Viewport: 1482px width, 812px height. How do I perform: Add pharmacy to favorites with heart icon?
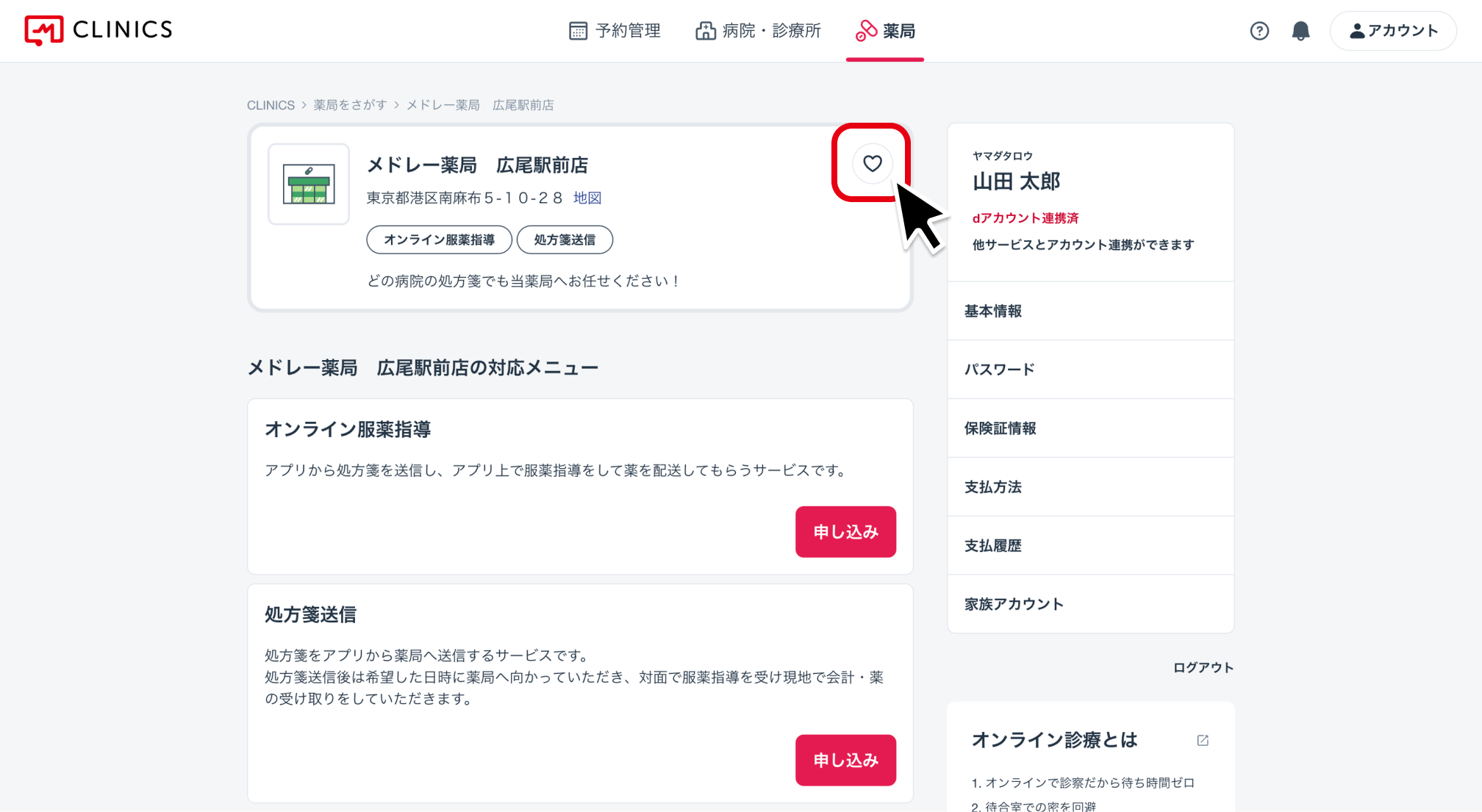pyautogui.click(x=872, y=163)
